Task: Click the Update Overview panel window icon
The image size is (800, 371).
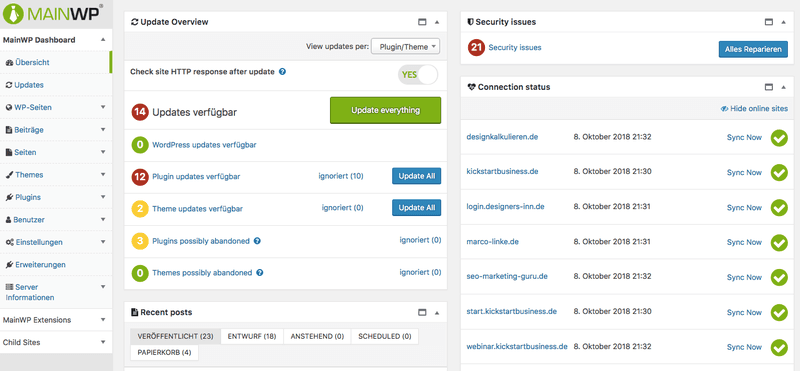Action: pos(422,22)
